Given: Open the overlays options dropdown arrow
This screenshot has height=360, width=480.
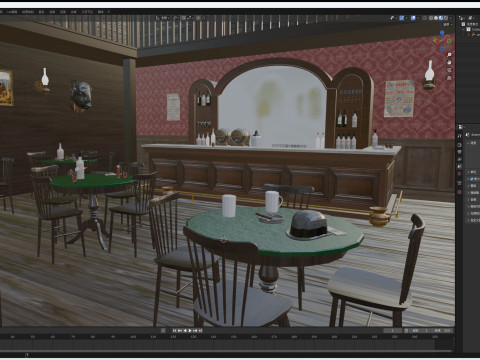Looking at the screenshot, I should click(418, 18).
